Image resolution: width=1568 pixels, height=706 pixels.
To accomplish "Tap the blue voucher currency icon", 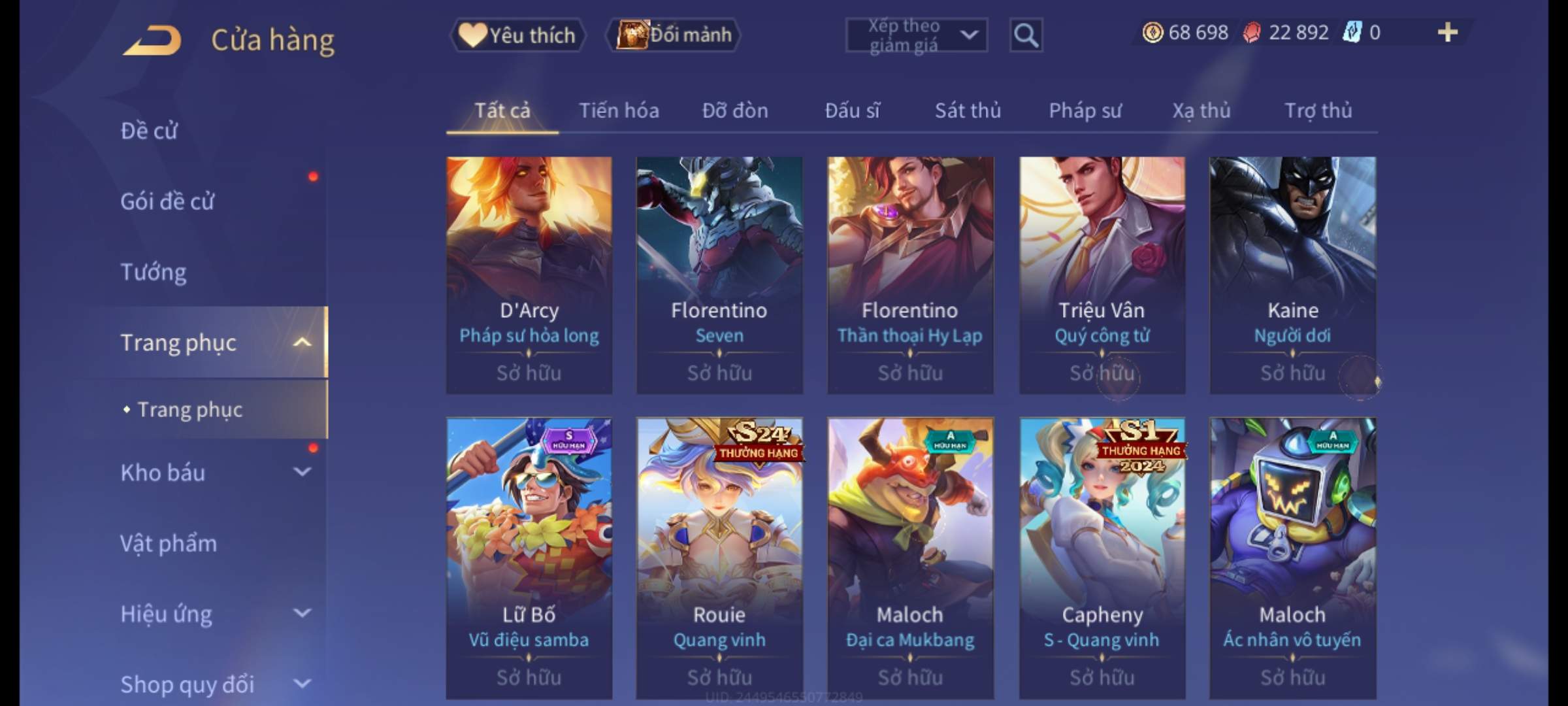I will point(1352,32).
